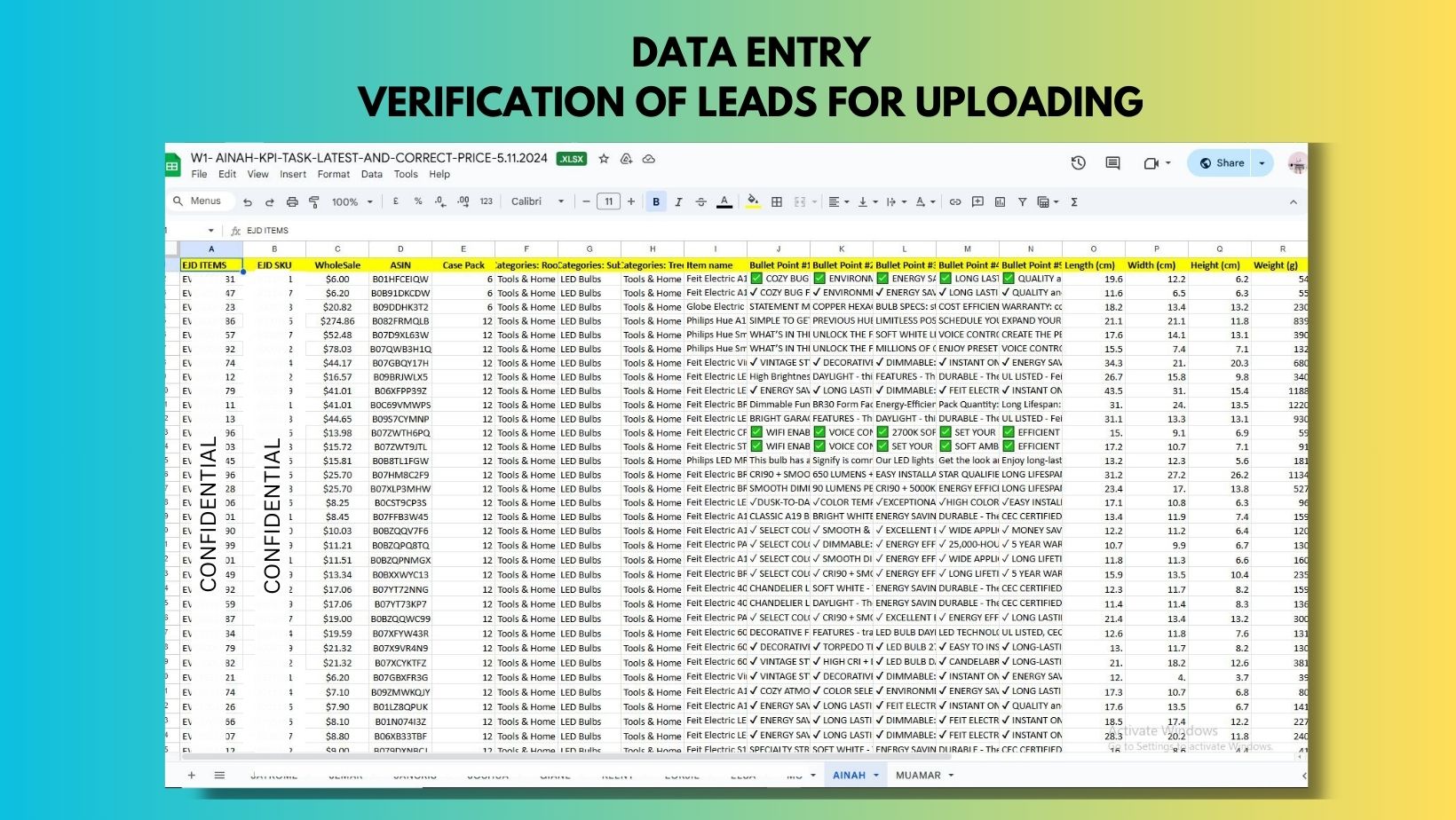This screenshot has height=820, width=1456.
Task: Decrease font size with the minus button
Action: click(586, 201)
